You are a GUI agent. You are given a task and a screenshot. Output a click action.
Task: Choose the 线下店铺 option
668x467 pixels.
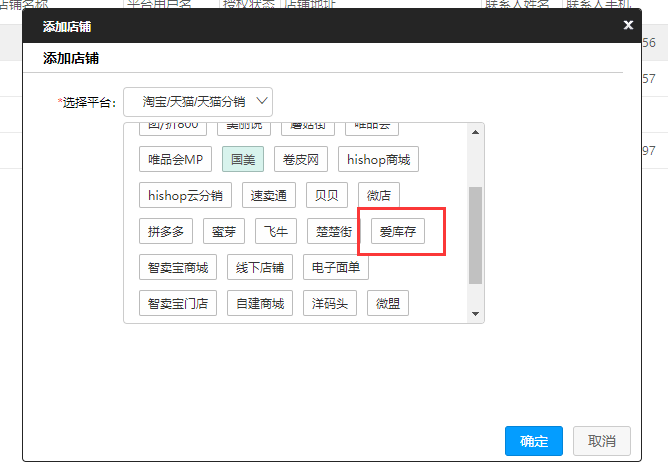tap(260, 267)
